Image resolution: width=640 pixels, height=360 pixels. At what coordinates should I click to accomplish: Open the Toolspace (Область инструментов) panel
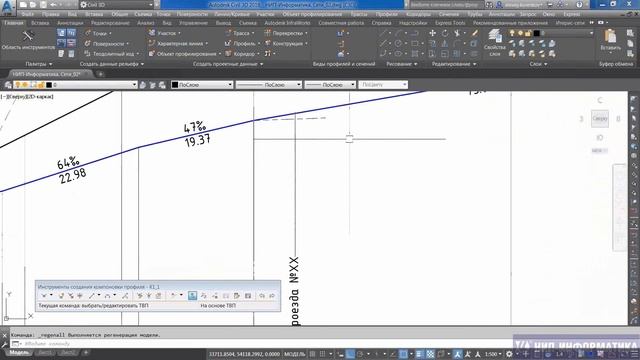tap(28, 40)
